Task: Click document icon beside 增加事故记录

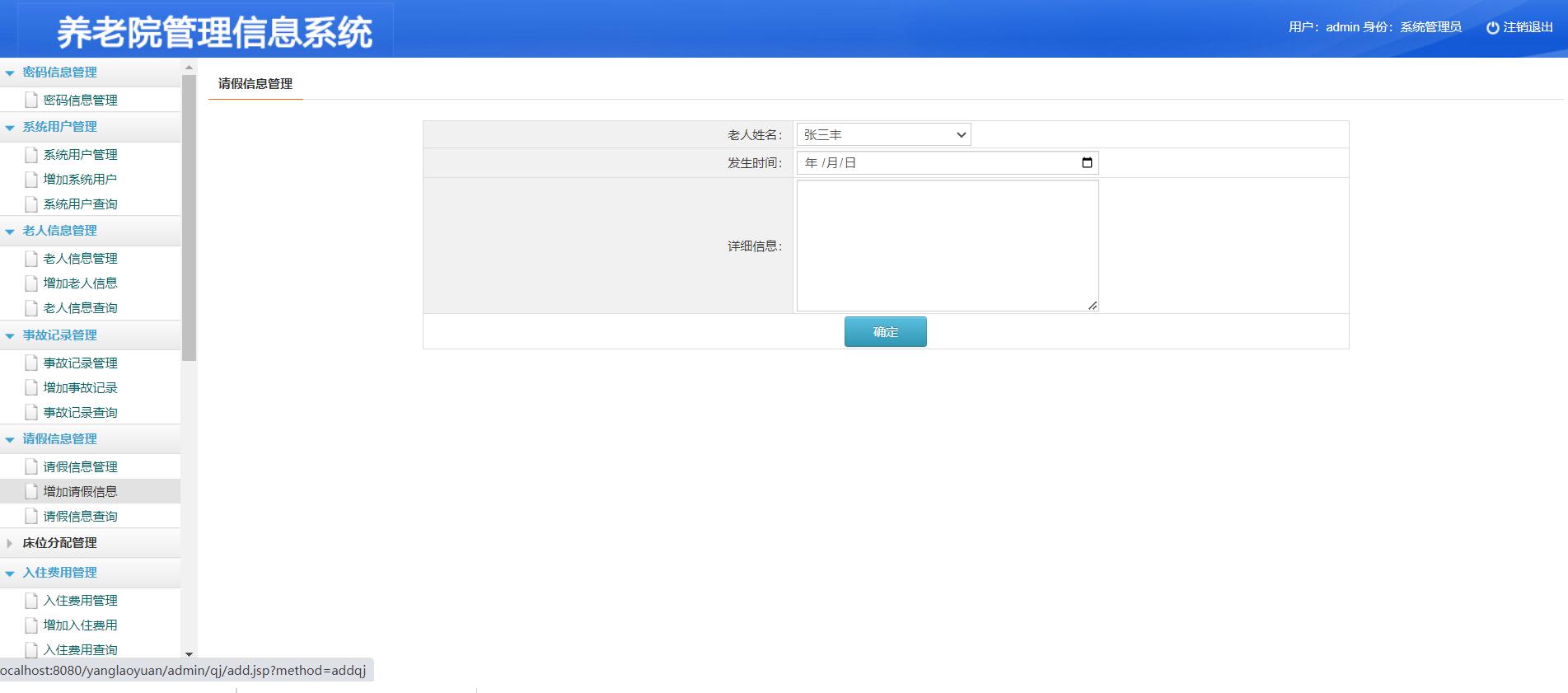Action: click(31, 388)
